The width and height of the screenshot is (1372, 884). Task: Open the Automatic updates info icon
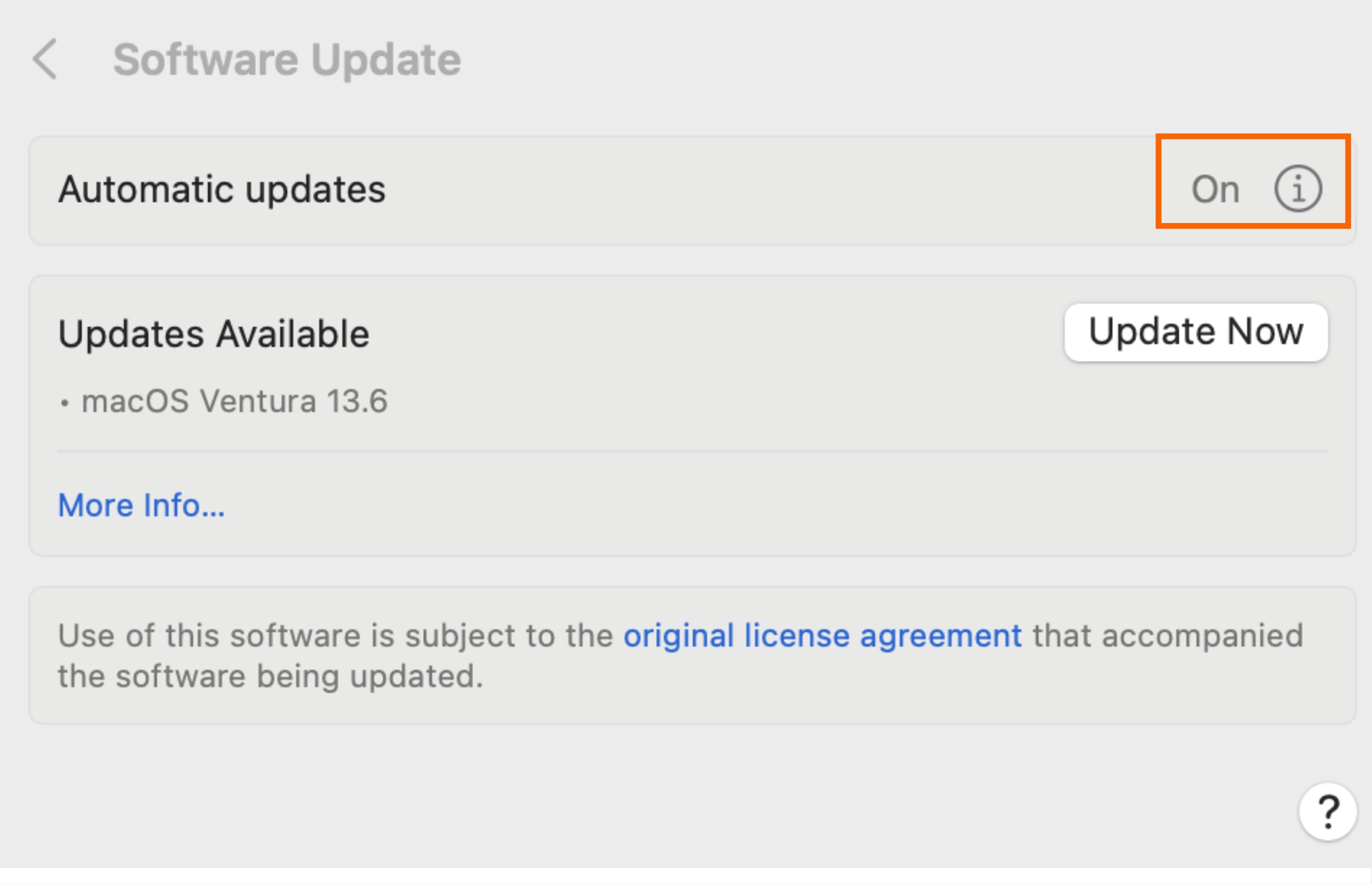[x=1298, y=189]
